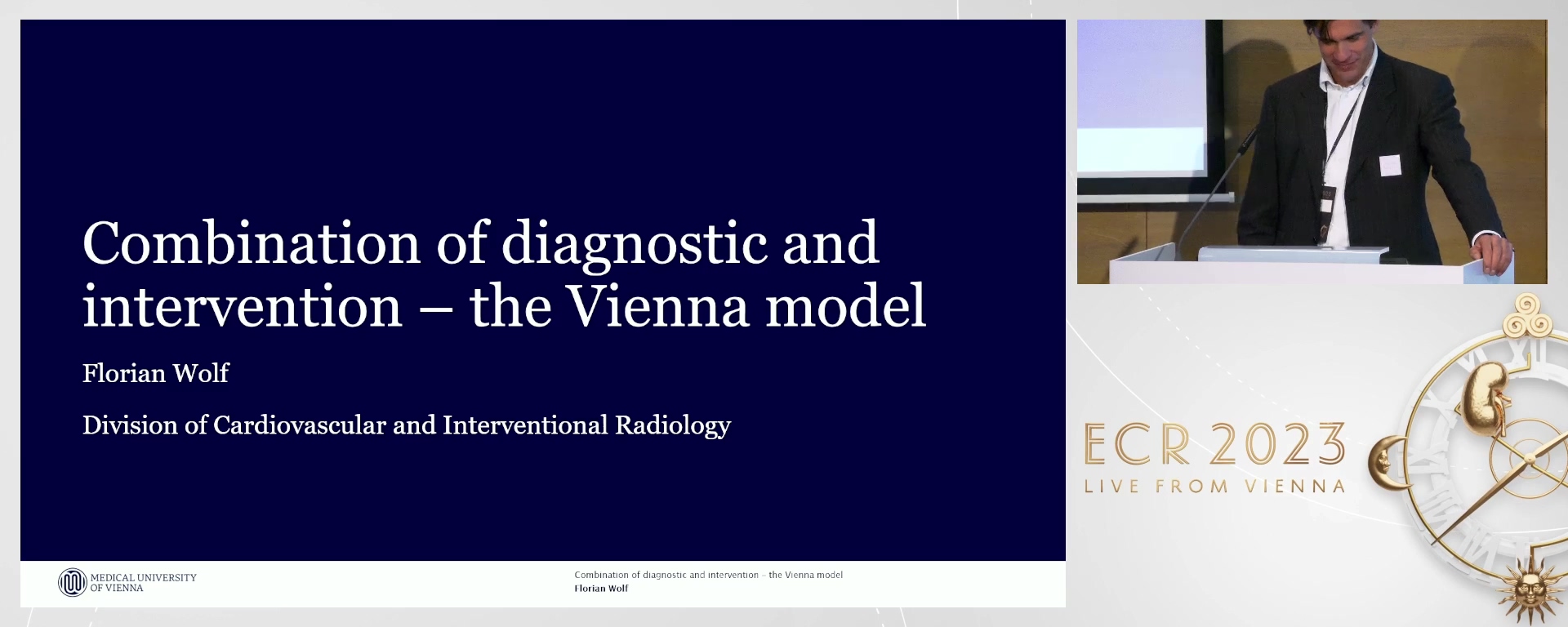Click the golden kidney emblem on the clock
1568x627 pixels.
point(1486,398)
